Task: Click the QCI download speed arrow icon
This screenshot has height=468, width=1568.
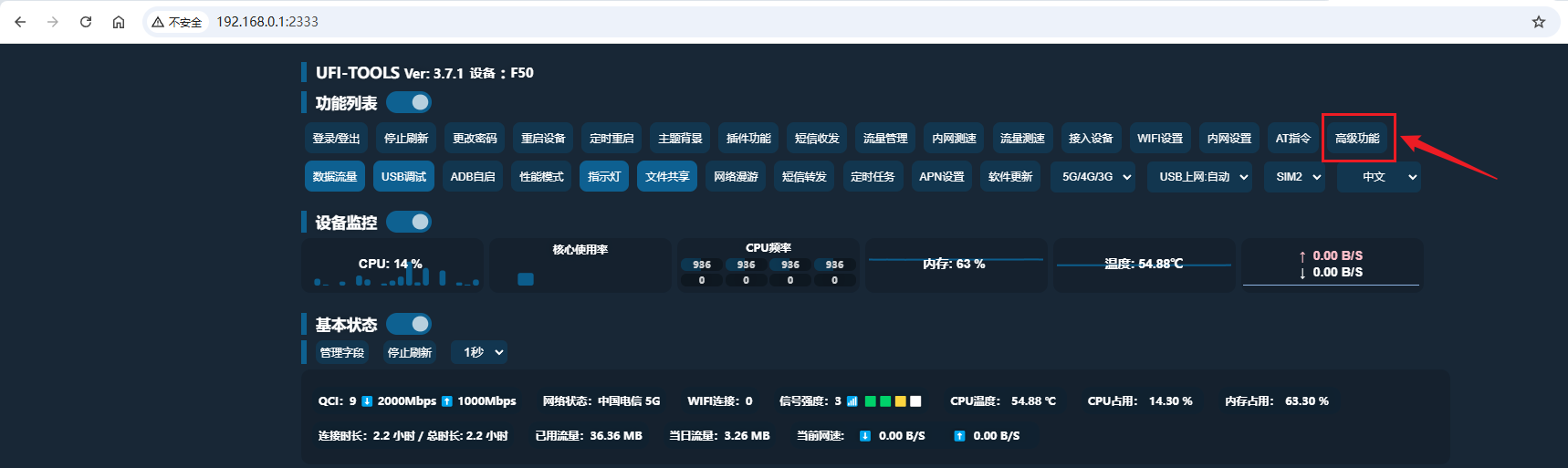Action: click(x=367, y=401)
